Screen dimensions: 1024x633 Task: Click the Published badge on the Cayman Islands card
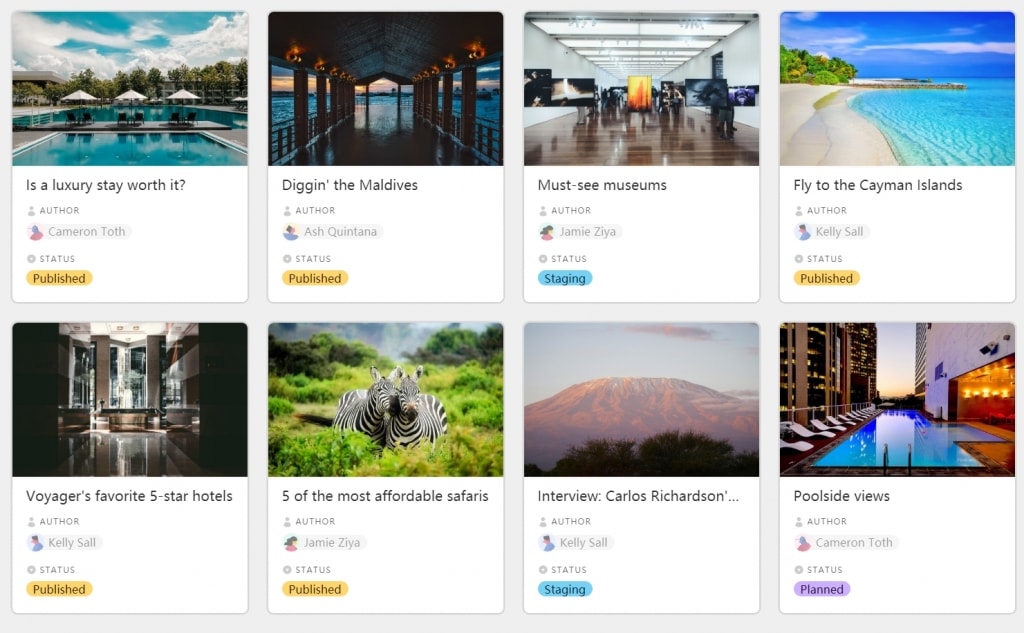point(827,279)
